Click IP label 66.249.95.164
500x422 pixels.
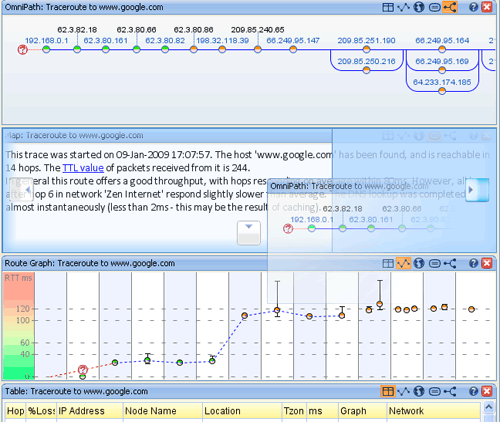(x=442, y=41)
